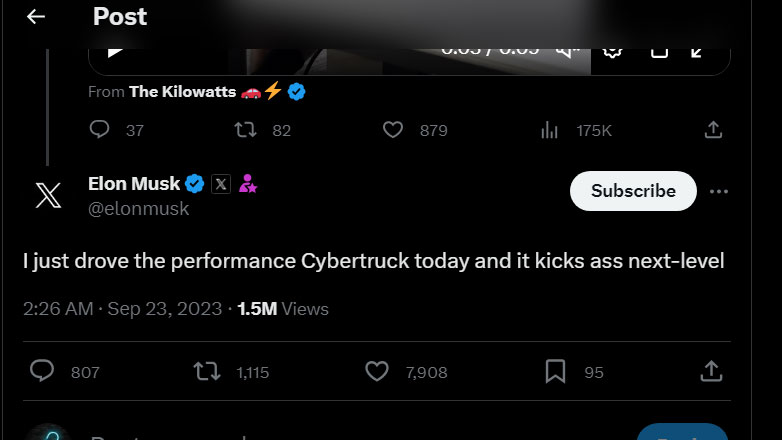Click the pink subscriptions badge icon
Viewport: 782px width, 440px height.
point(248,184)
